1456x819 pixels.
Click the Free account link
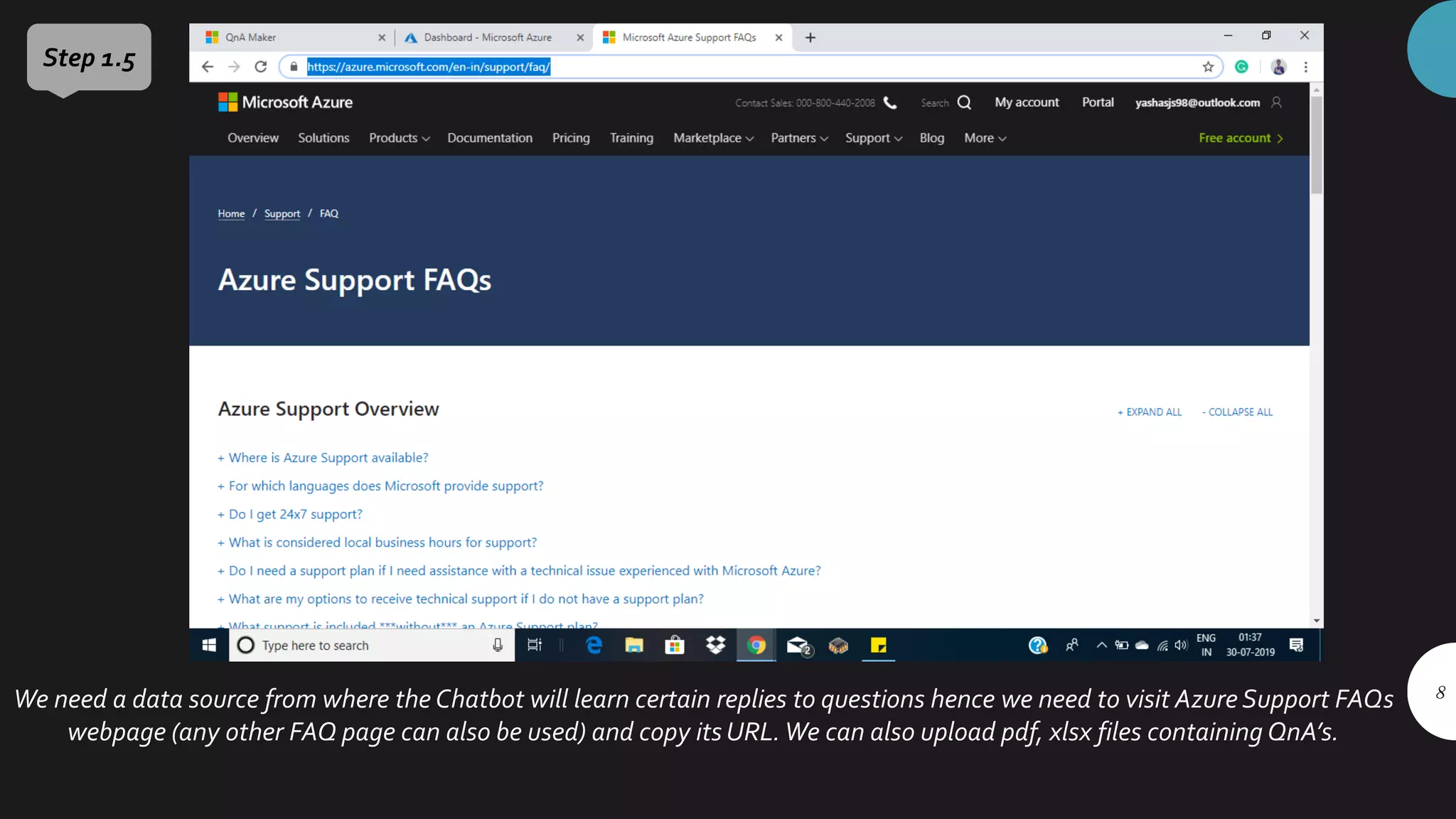(1241, 138)
